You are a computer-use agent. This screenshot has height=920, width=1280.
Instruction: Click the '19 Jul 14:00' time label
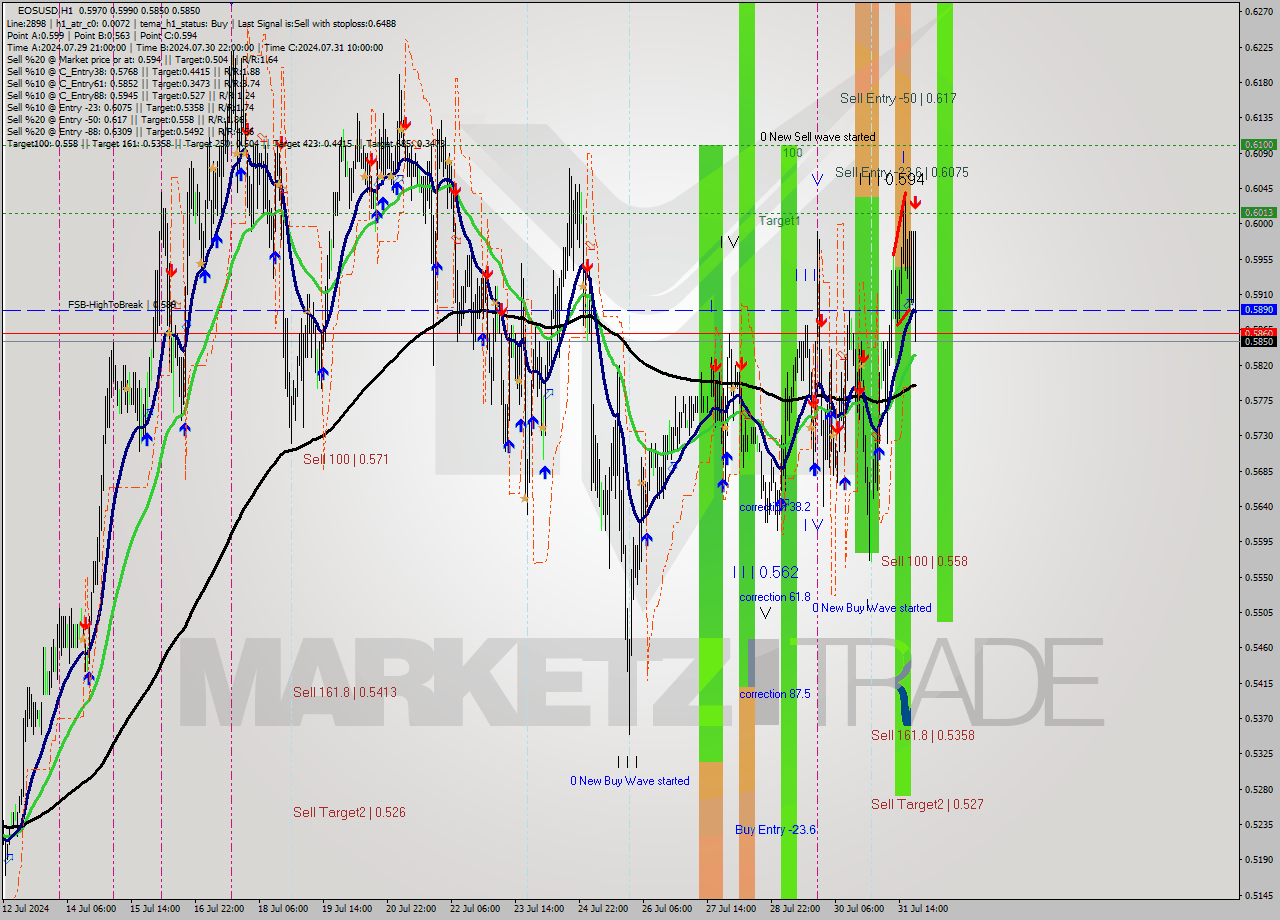click(346, 909)
